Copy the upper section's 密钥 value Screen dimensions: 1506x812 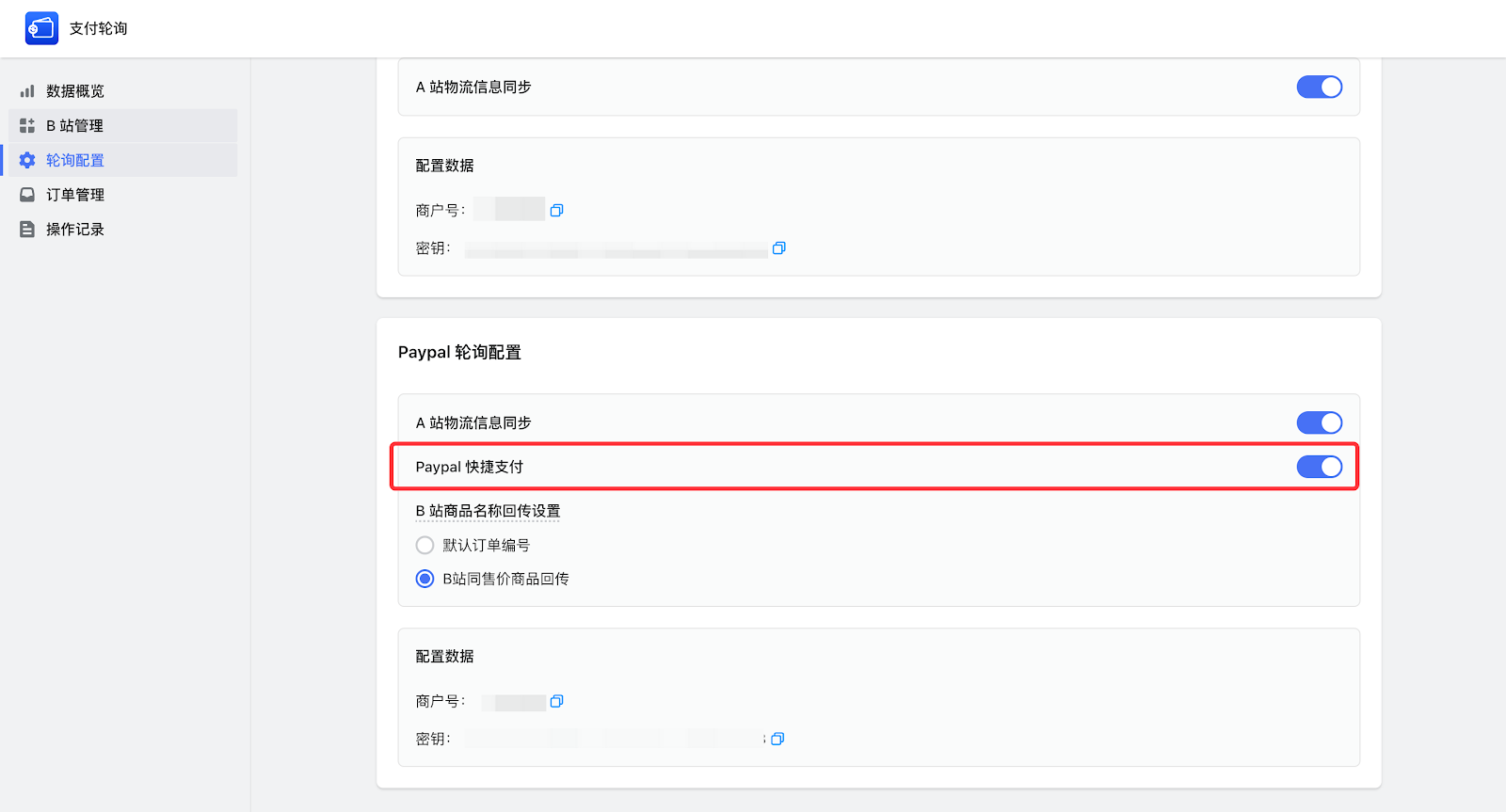(x=778, y=248)
